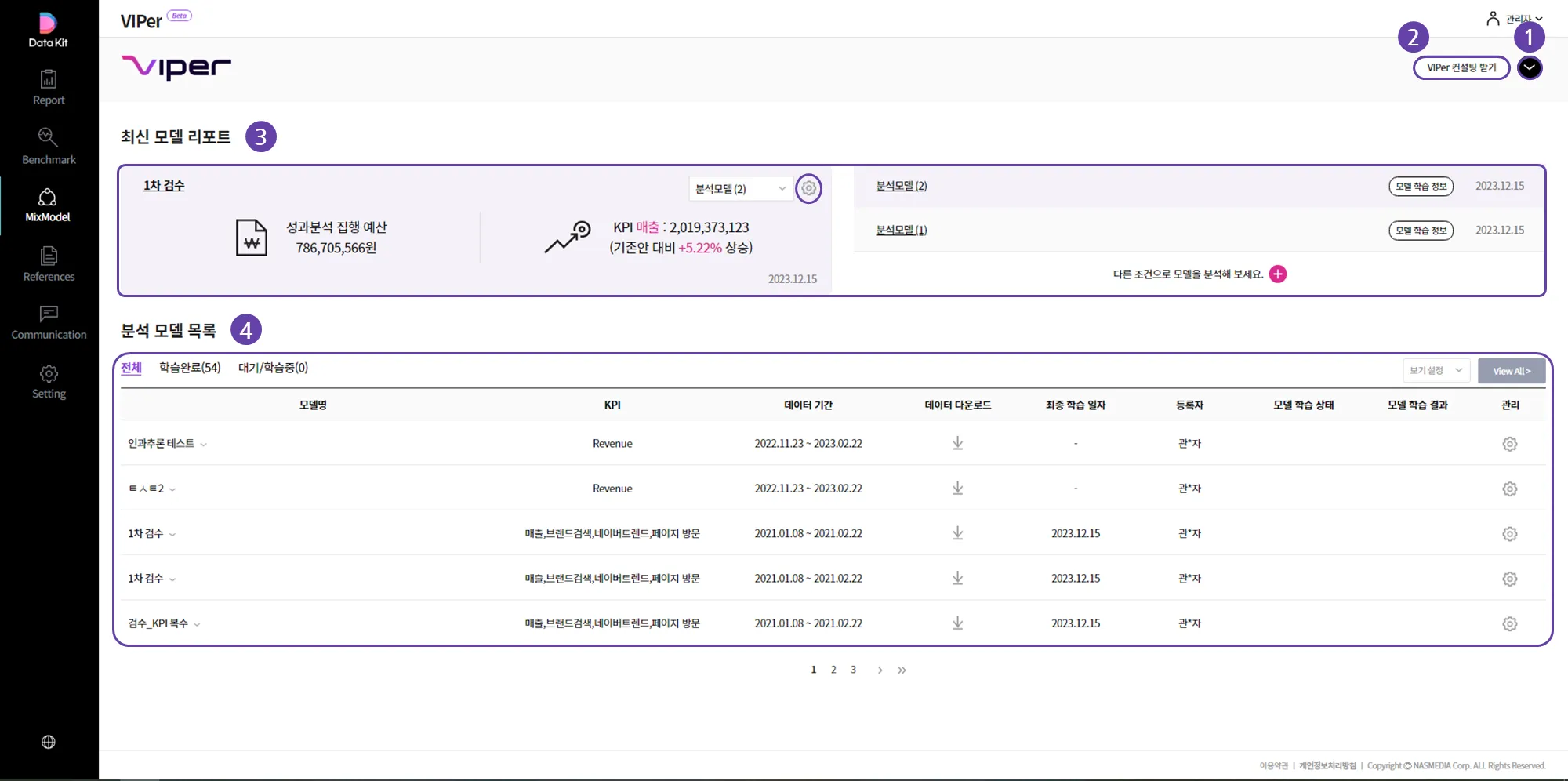Jump to the last page arrow
The width and height of the screenshot is (1568, 781).
tap(902, 670)
